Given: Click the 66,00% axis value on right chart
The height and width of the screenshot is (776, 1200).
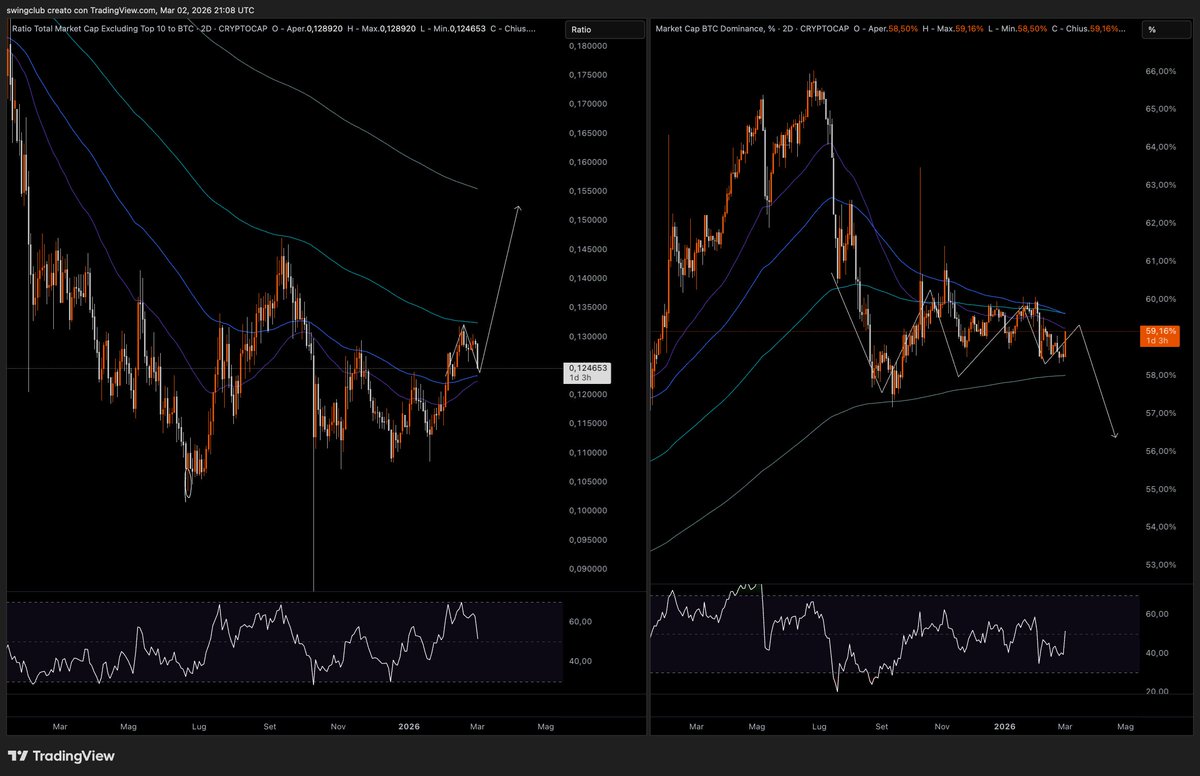Looking at the screenshot, I should point(1160,71).
